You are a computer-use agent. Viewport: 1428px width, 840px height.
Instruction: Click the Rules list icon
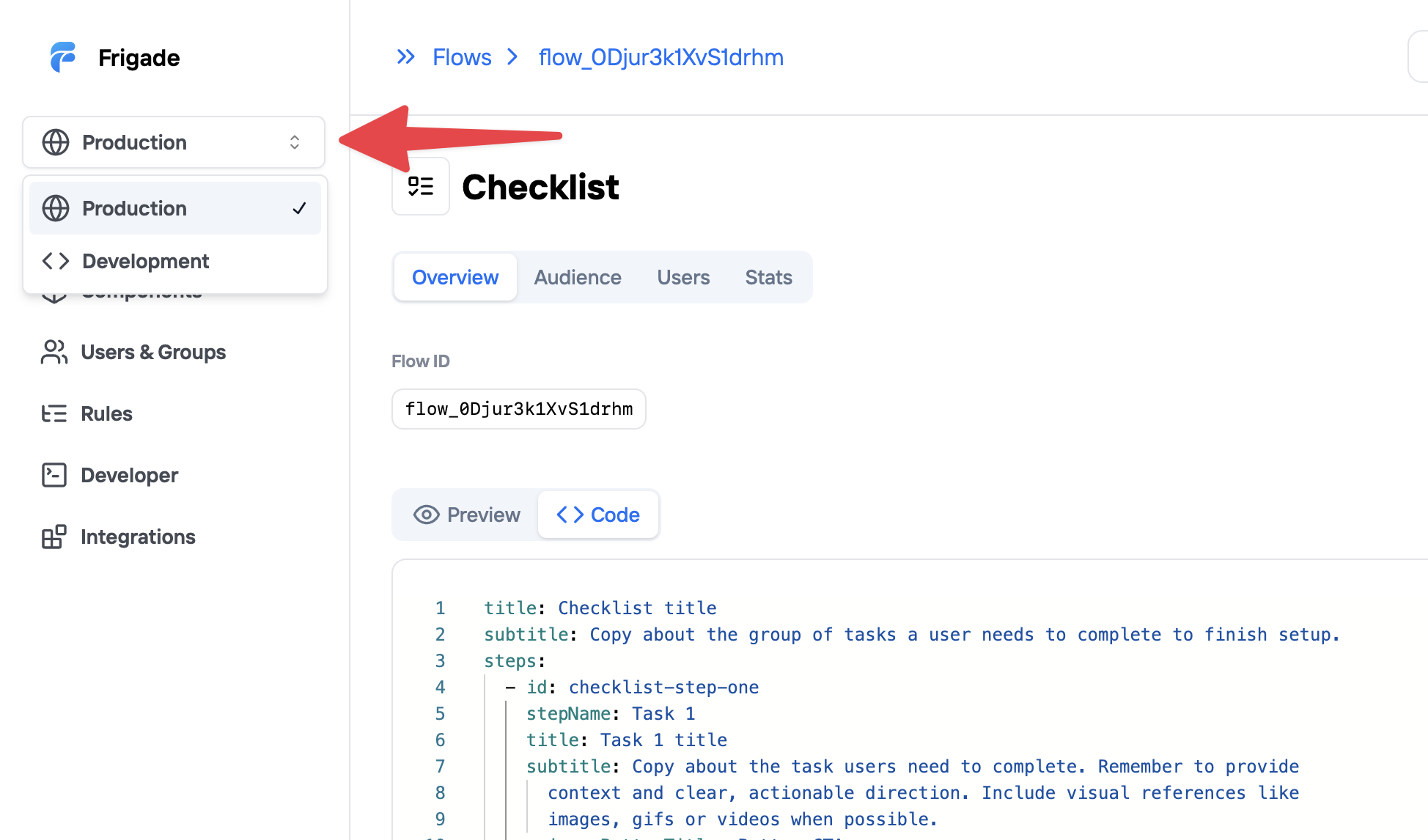click(x=54, y=414)
